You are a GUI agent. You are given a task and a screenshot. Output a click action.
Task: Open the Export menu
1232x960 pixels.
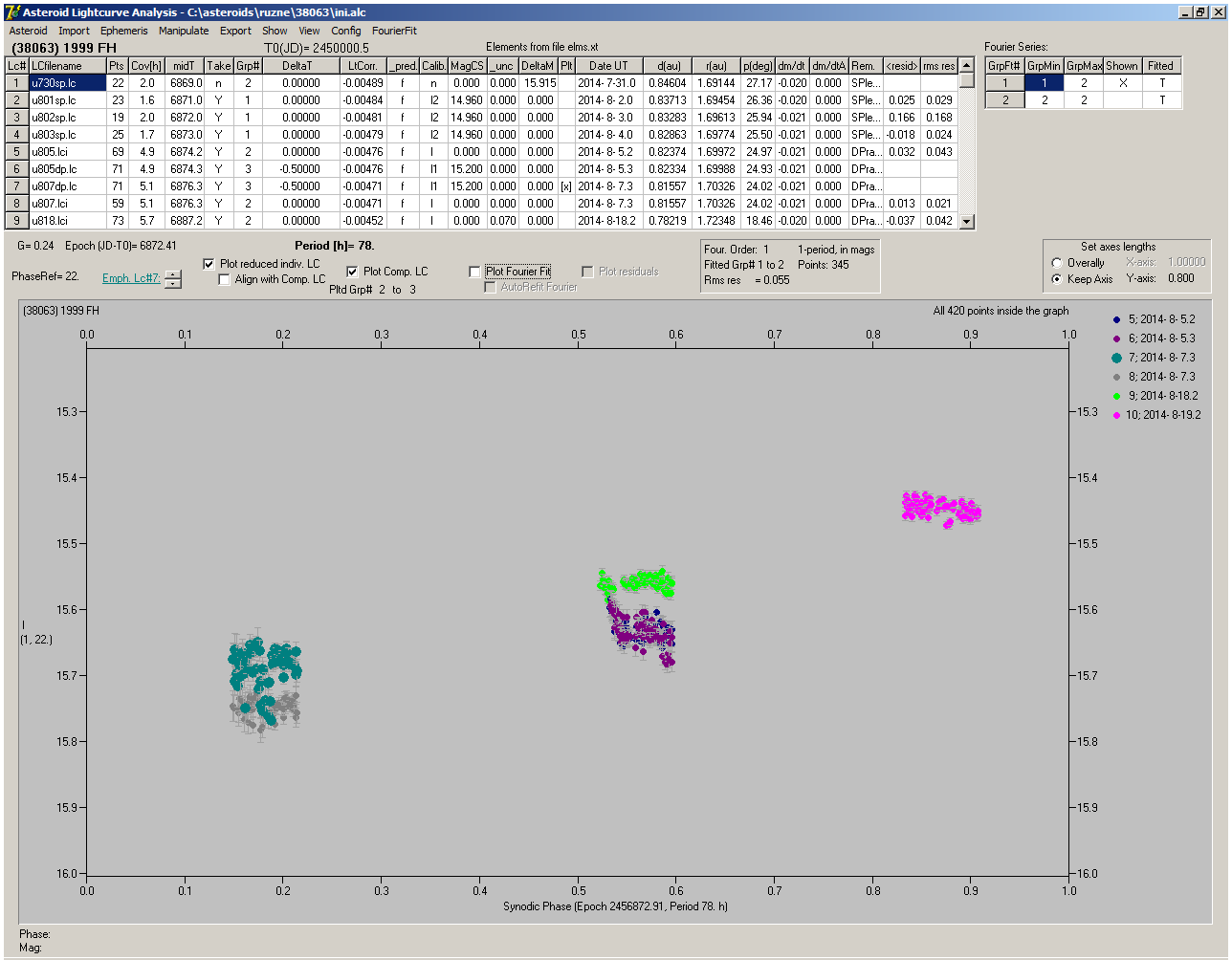[235, 31]
